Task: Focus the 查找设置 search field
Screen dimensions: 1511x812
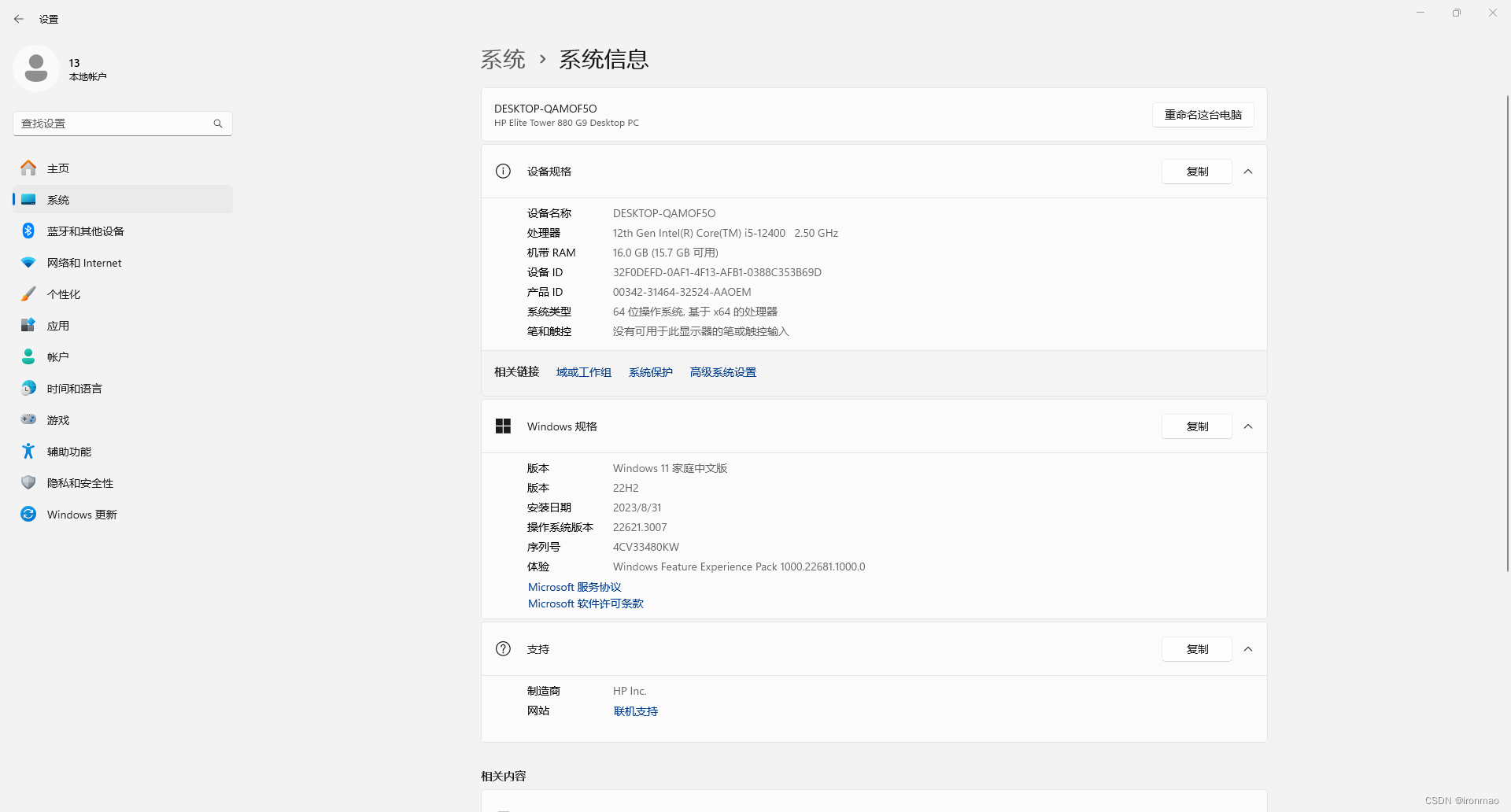Action: [x=123, y=124]
